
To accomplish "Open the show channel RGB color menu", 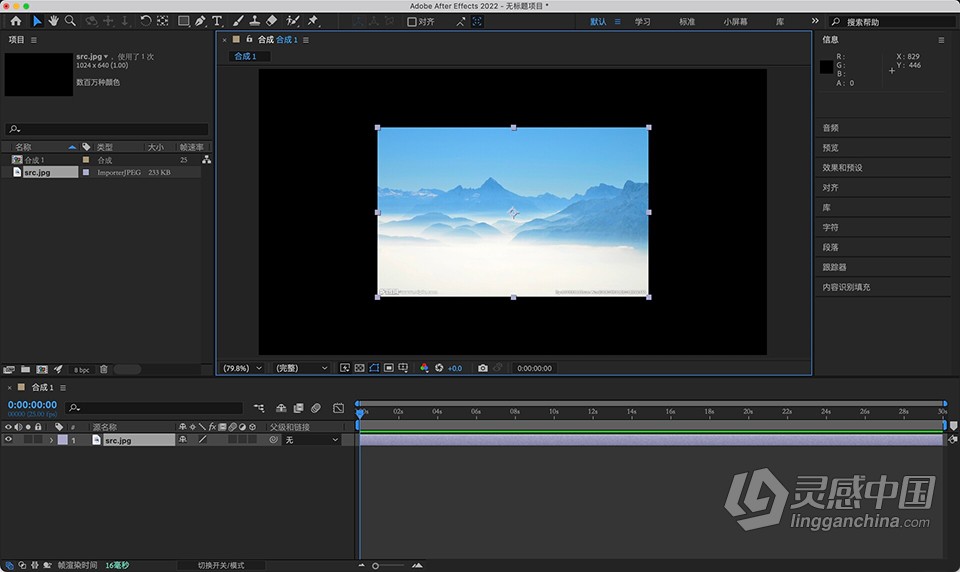I will tap(424, 368).
